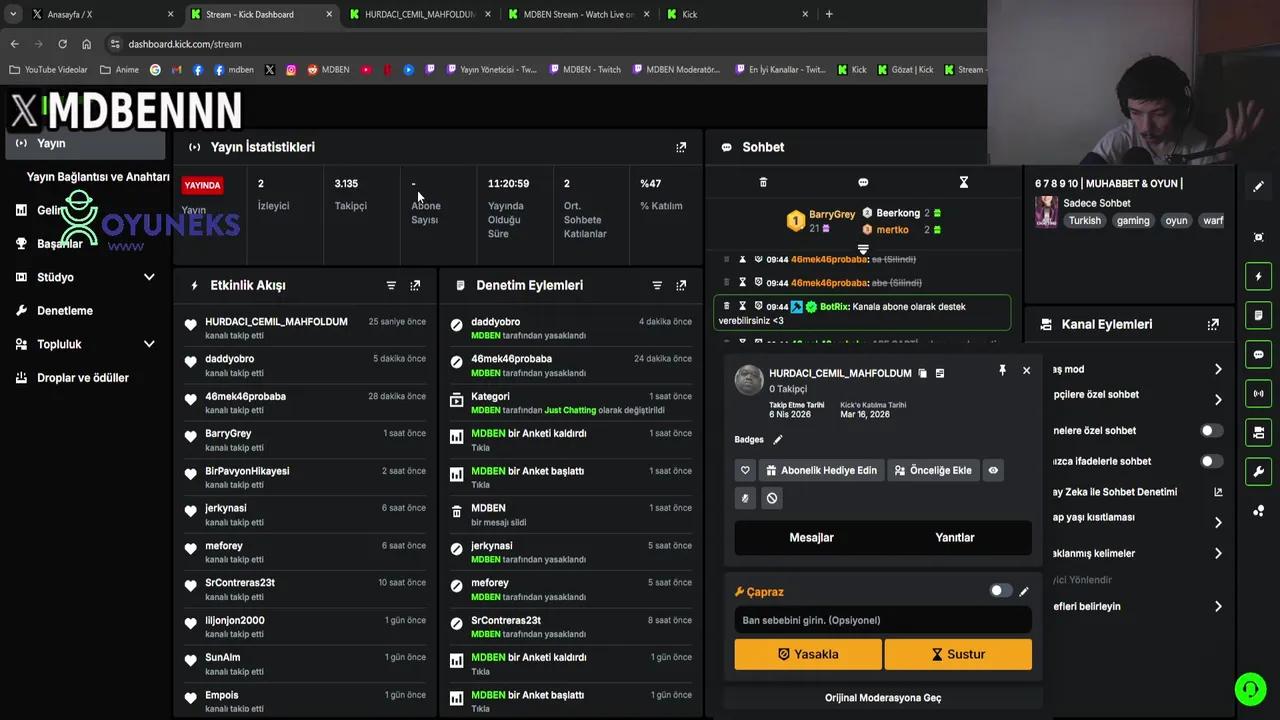Click the hourglass icon in Sohbet toolbar
Screen dimensions: 1280x720
[x=963, y=182]
